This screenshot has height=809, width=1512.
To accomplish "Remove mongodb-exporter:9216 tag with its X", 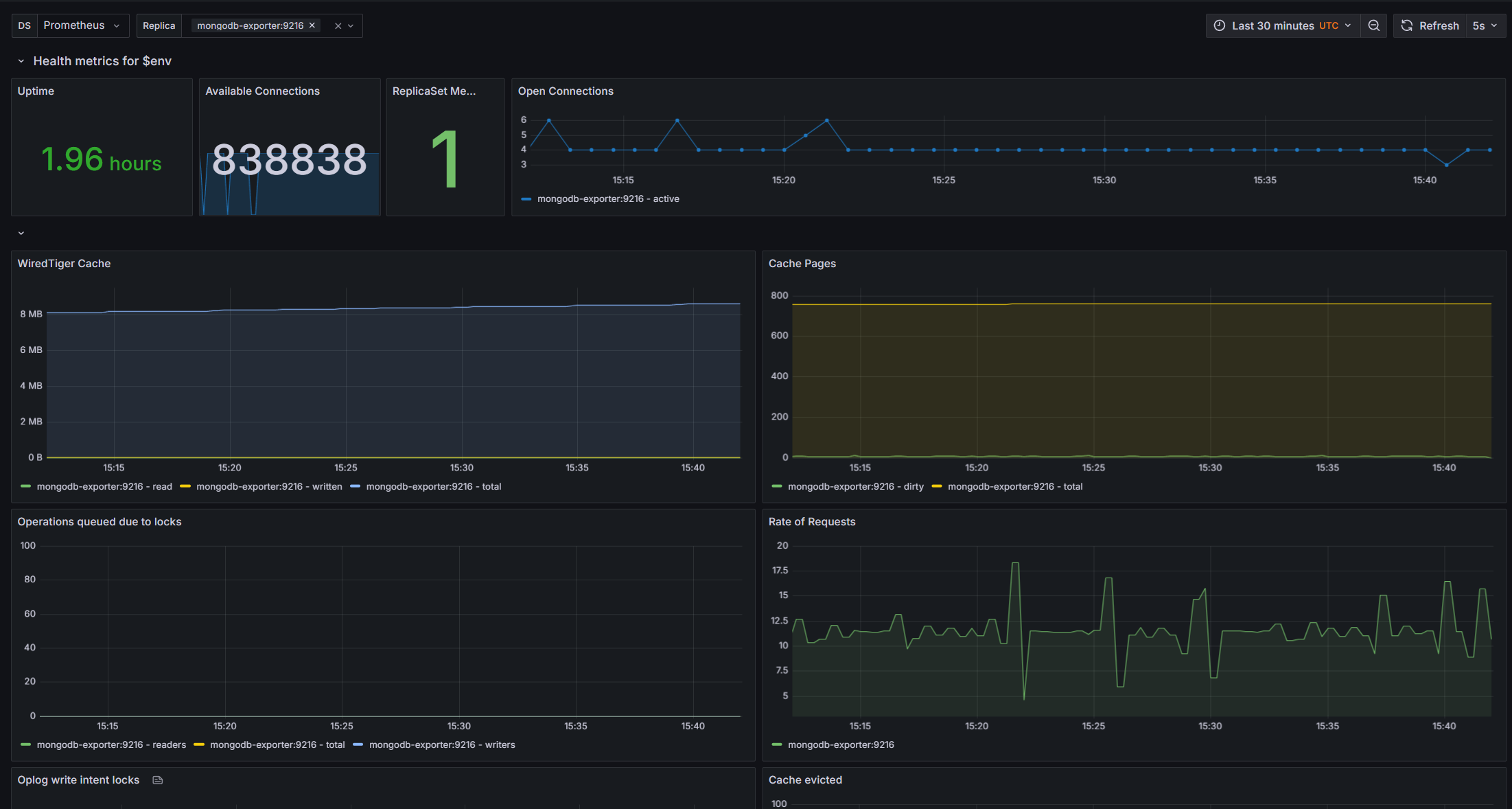I will pyautogui.click(x=312, y=25).
